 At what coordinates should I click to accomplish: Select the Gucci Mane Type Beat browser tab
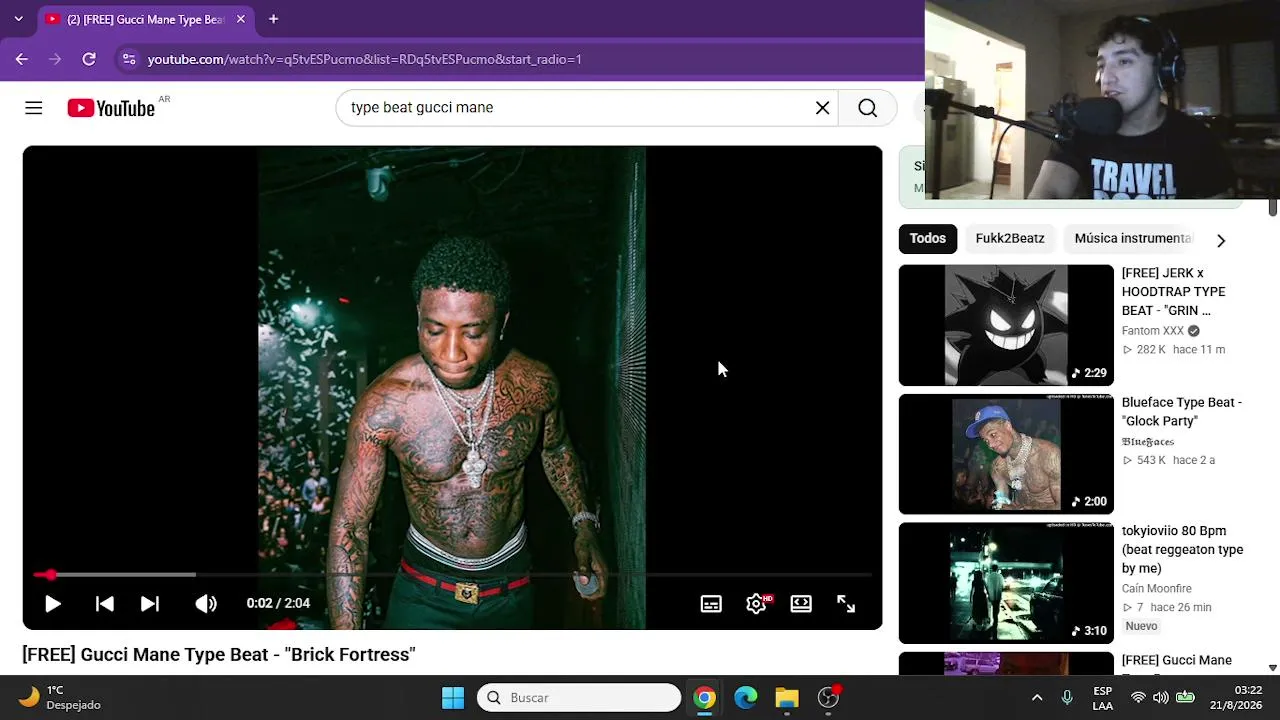pyautogui.click(x=146, y=19)
